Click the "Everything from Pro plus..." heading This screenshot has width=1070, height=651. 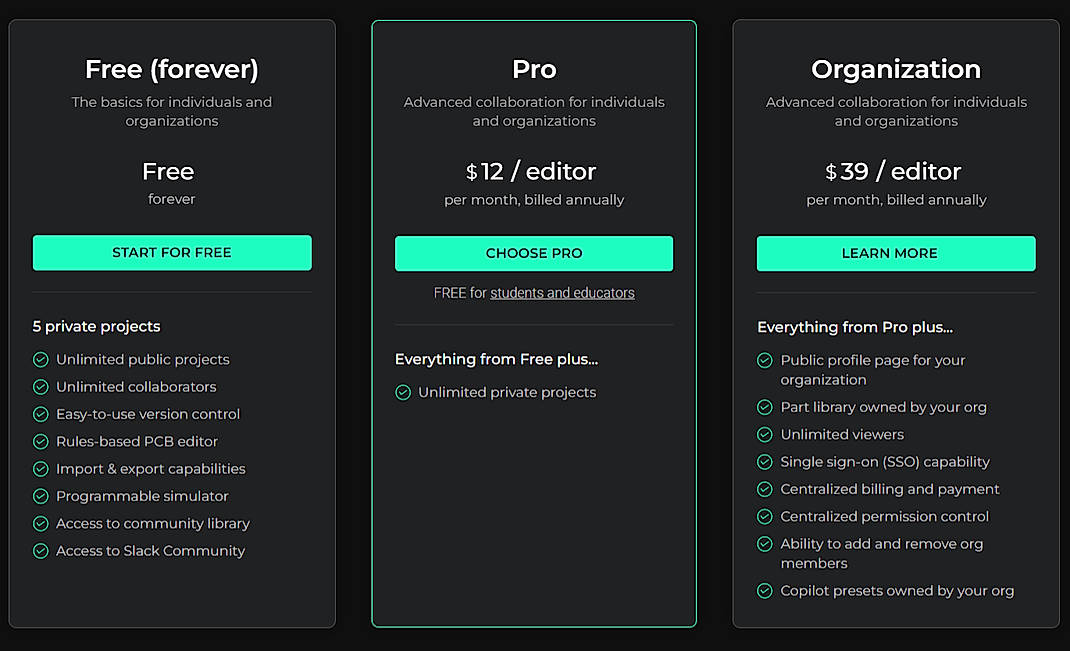[x=855, y=327]
